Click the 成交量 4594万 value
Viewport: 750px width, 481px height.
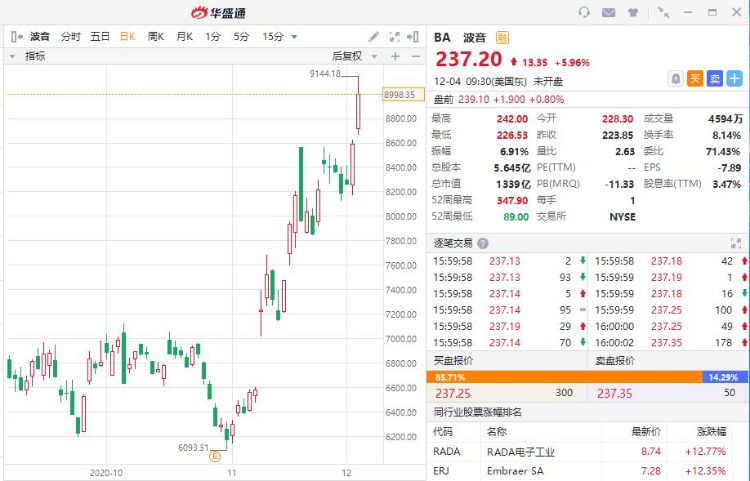[725, 119]
